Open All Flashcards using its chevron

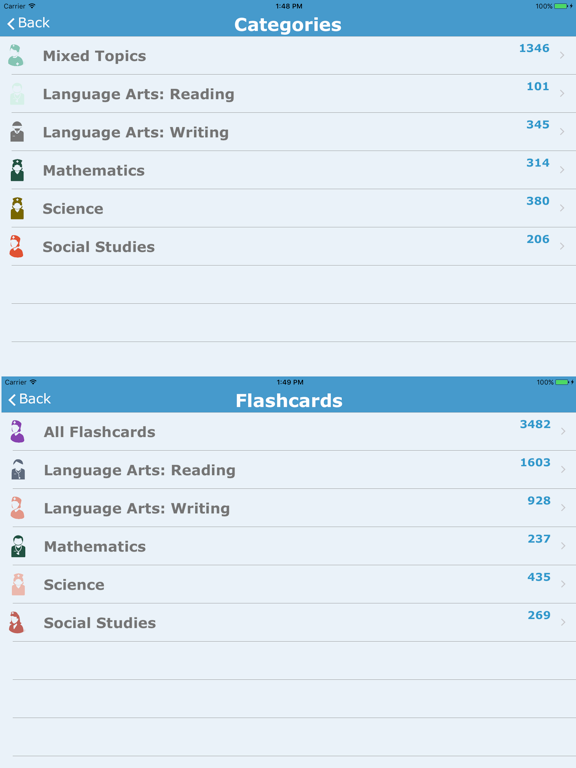pyautogui.click(x=563, y=432)
